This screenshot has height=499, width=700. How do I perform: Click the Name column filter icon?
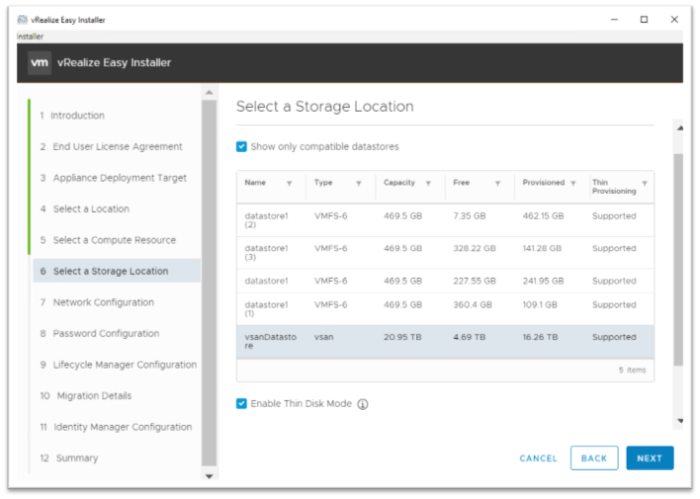(289, 184)
